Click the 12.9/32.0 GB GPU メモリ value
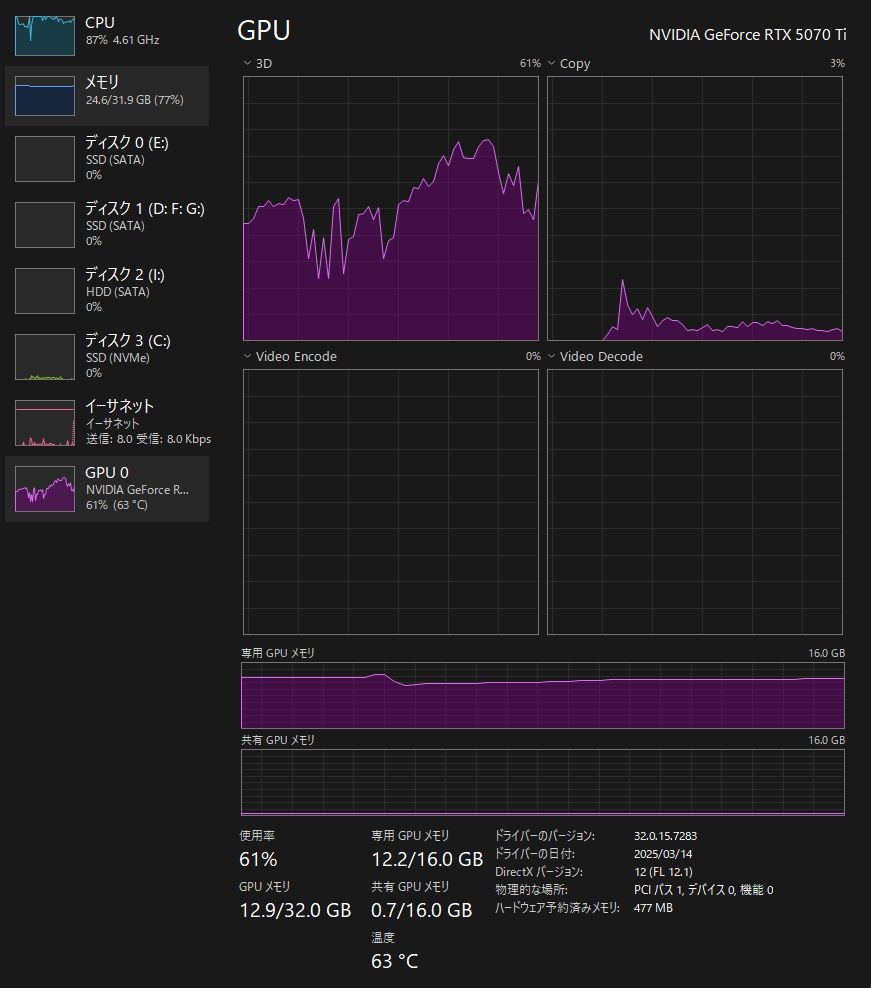 coord(295,910)
